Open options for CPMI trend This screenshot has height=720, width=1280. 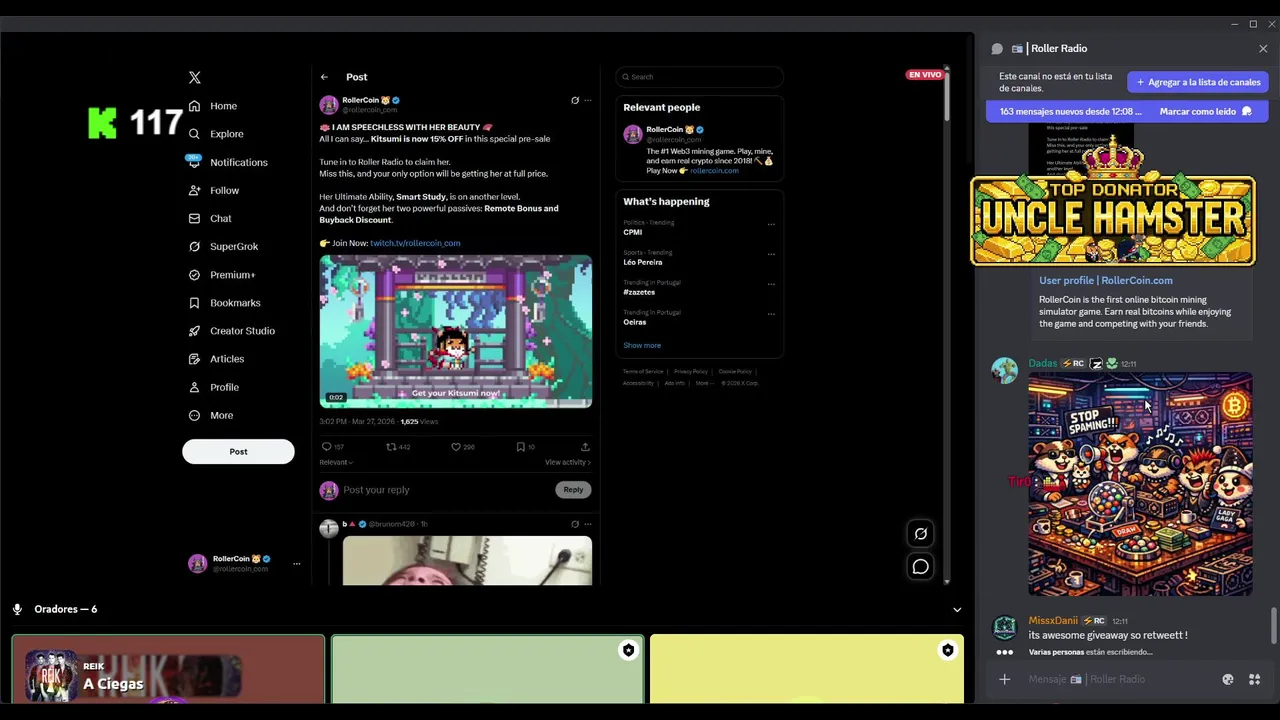tap(771, 224)
